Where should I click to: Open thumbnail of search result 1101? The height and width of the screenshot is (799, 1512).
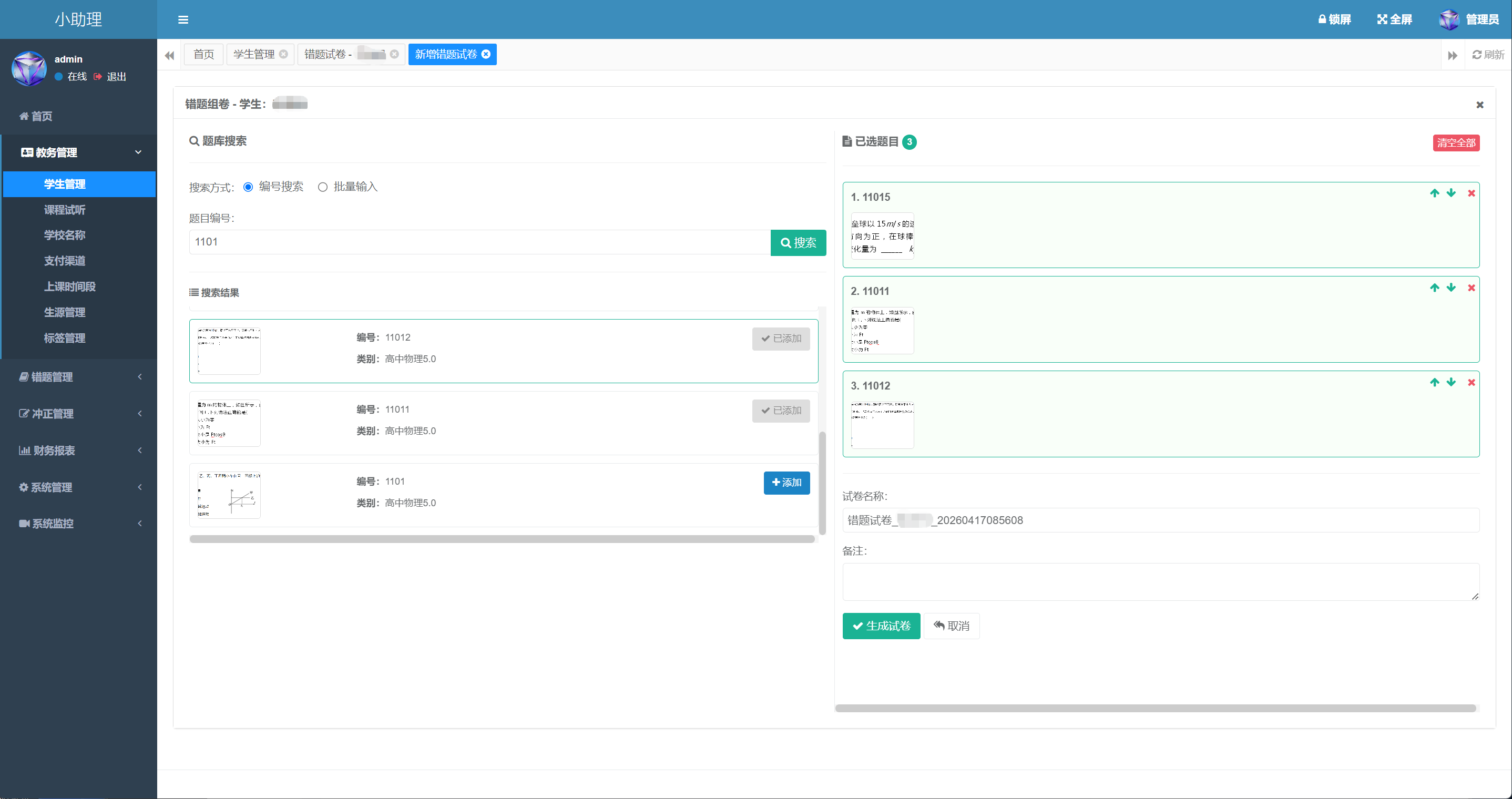tap(229, 496)
